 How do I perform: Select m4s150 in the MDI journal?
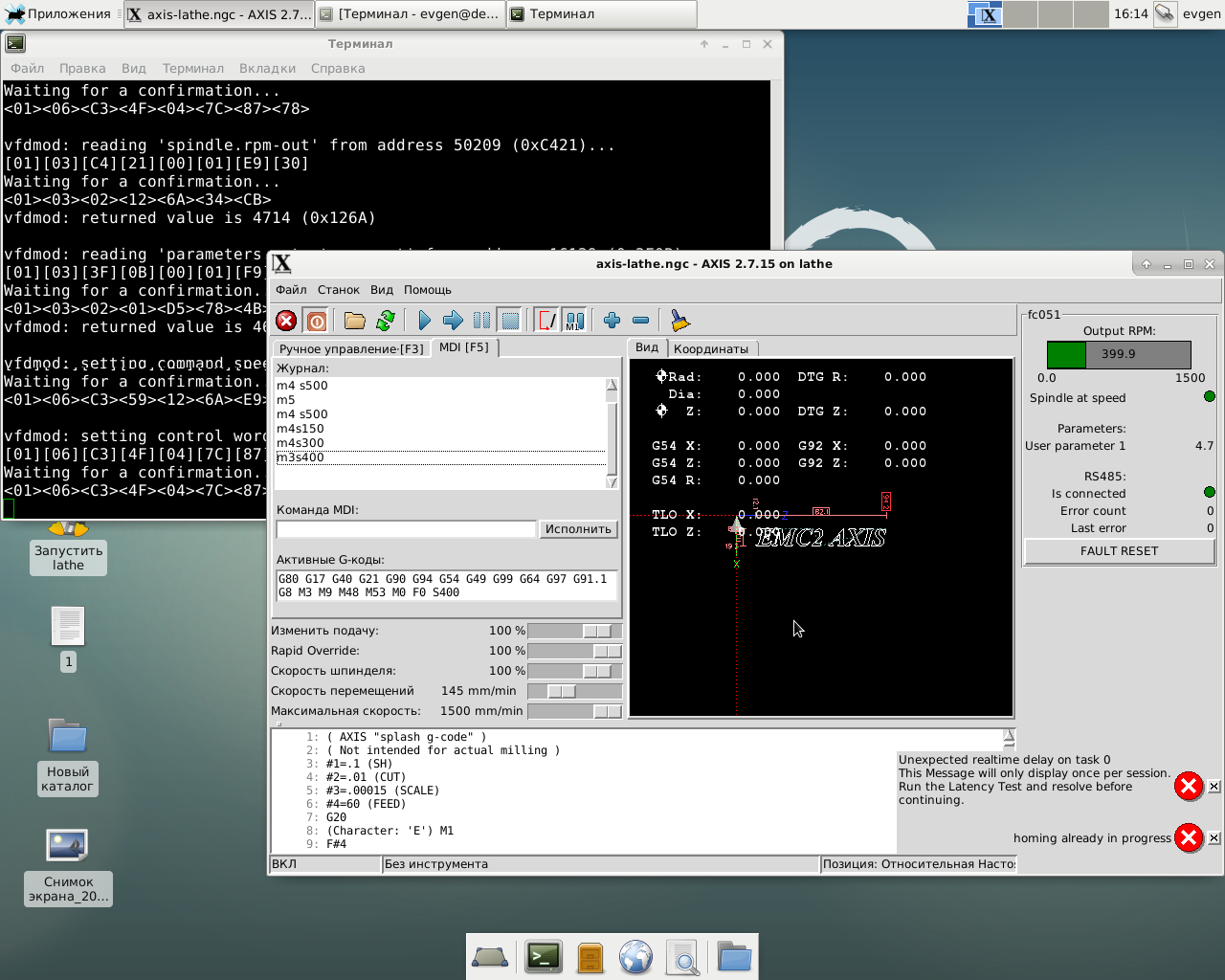tap(301, 429)
